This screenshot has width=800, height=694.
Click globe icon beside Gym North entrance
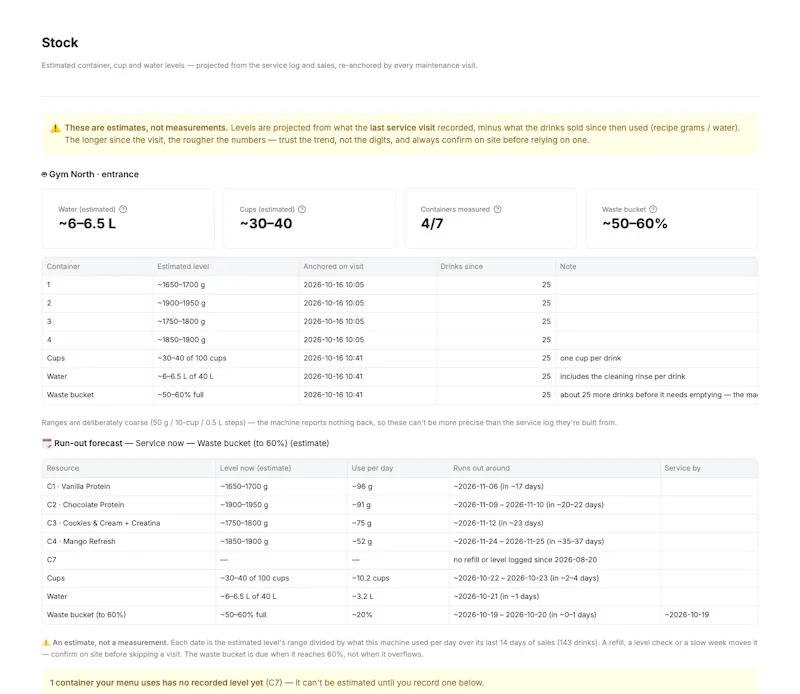click(44, 175)
